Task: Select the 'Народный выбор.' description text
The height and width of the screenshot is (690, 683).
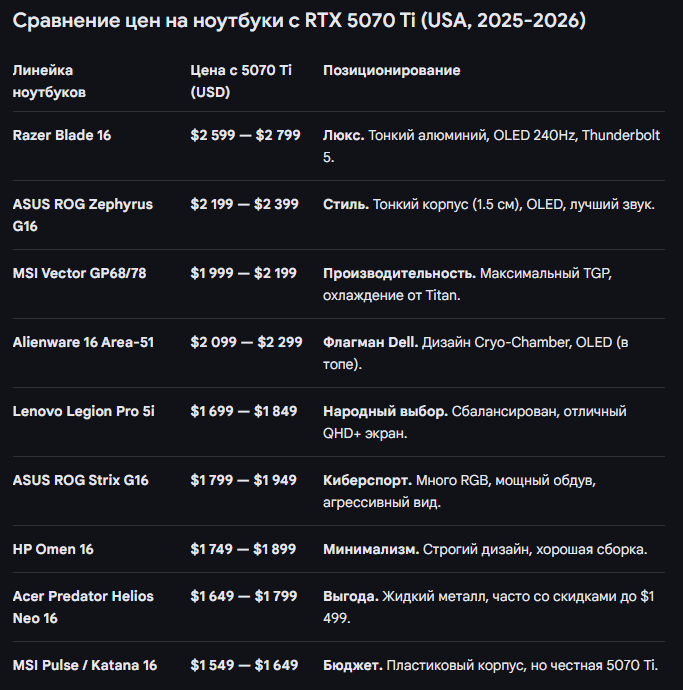Action: click(386, 411)
